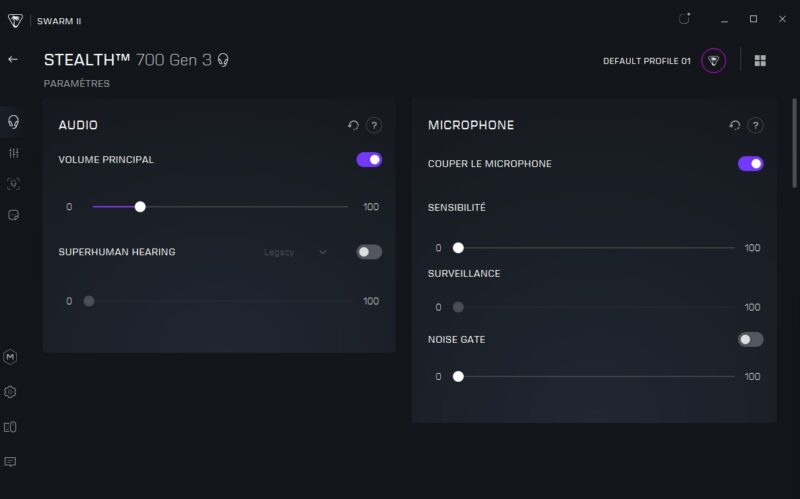Enable the Superhuman Hearing switch
Screen dimensions: 800x499
coord(369,252)
